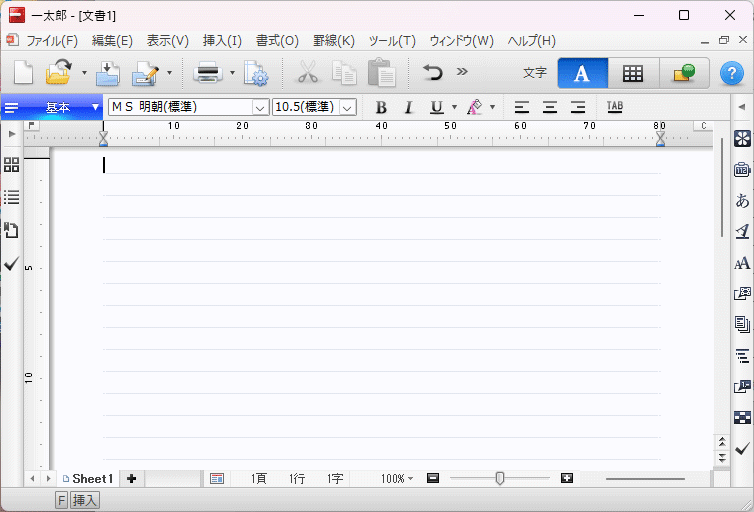
Task: Click the save document icon
Action: [108, 72]
